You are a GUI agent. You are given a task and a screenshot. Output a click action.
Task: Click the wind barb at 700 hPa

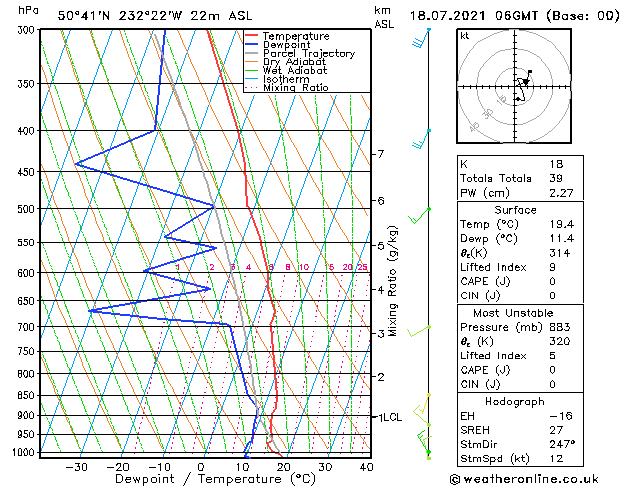(x=419, y=331)
